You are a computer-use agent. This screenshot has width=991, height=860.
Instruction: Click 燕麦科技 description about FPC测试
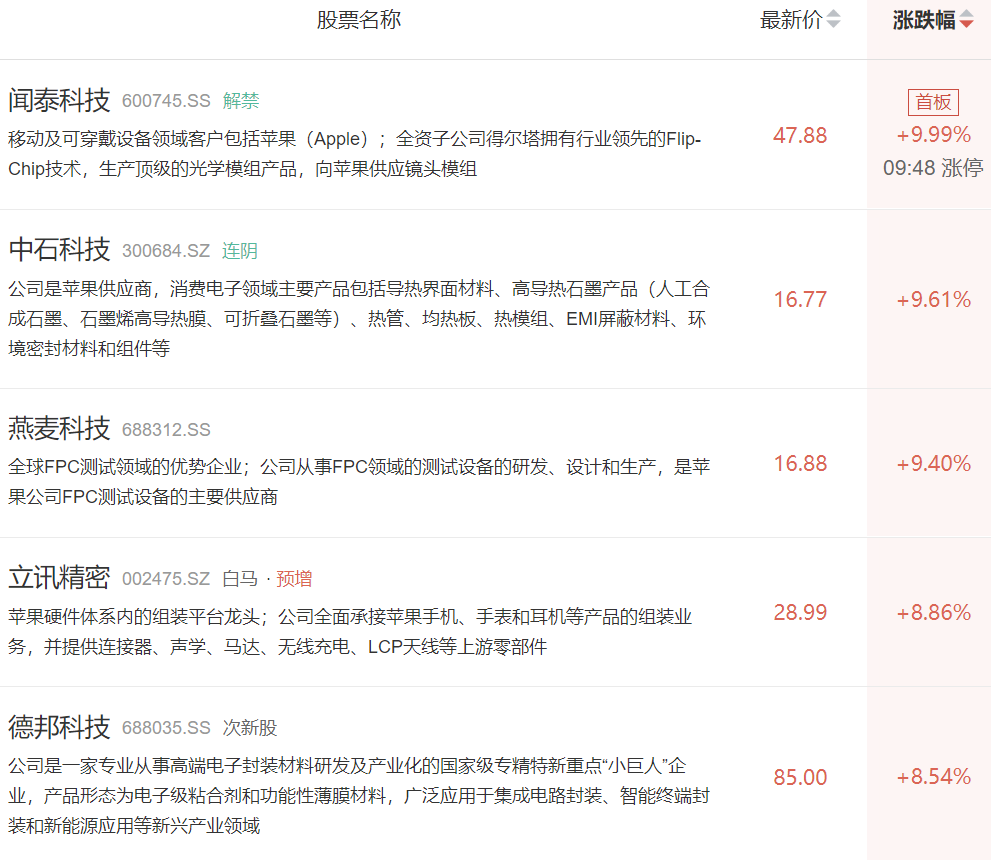(359, 481)
